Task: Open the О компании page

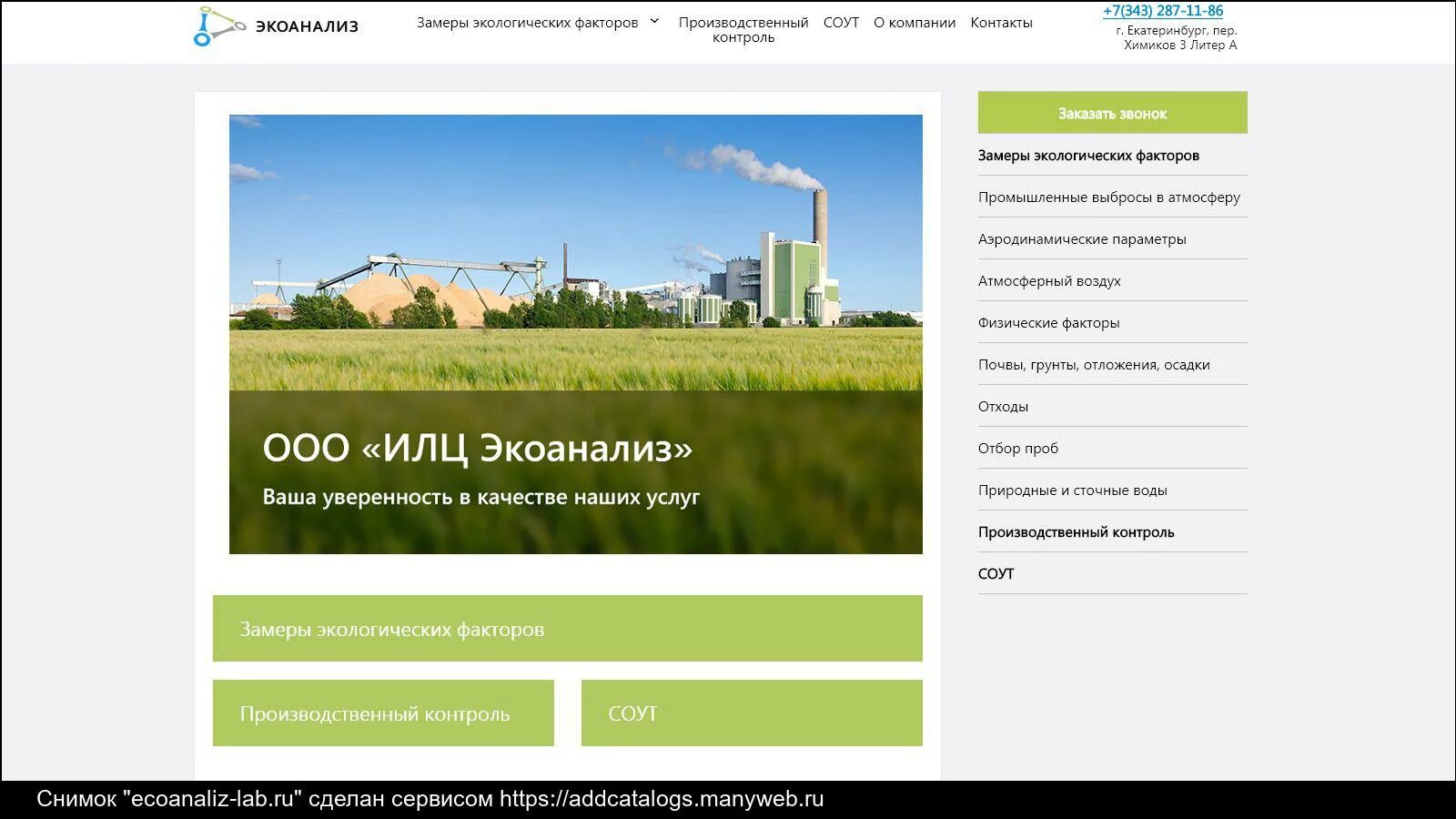Action: [915, 22]
